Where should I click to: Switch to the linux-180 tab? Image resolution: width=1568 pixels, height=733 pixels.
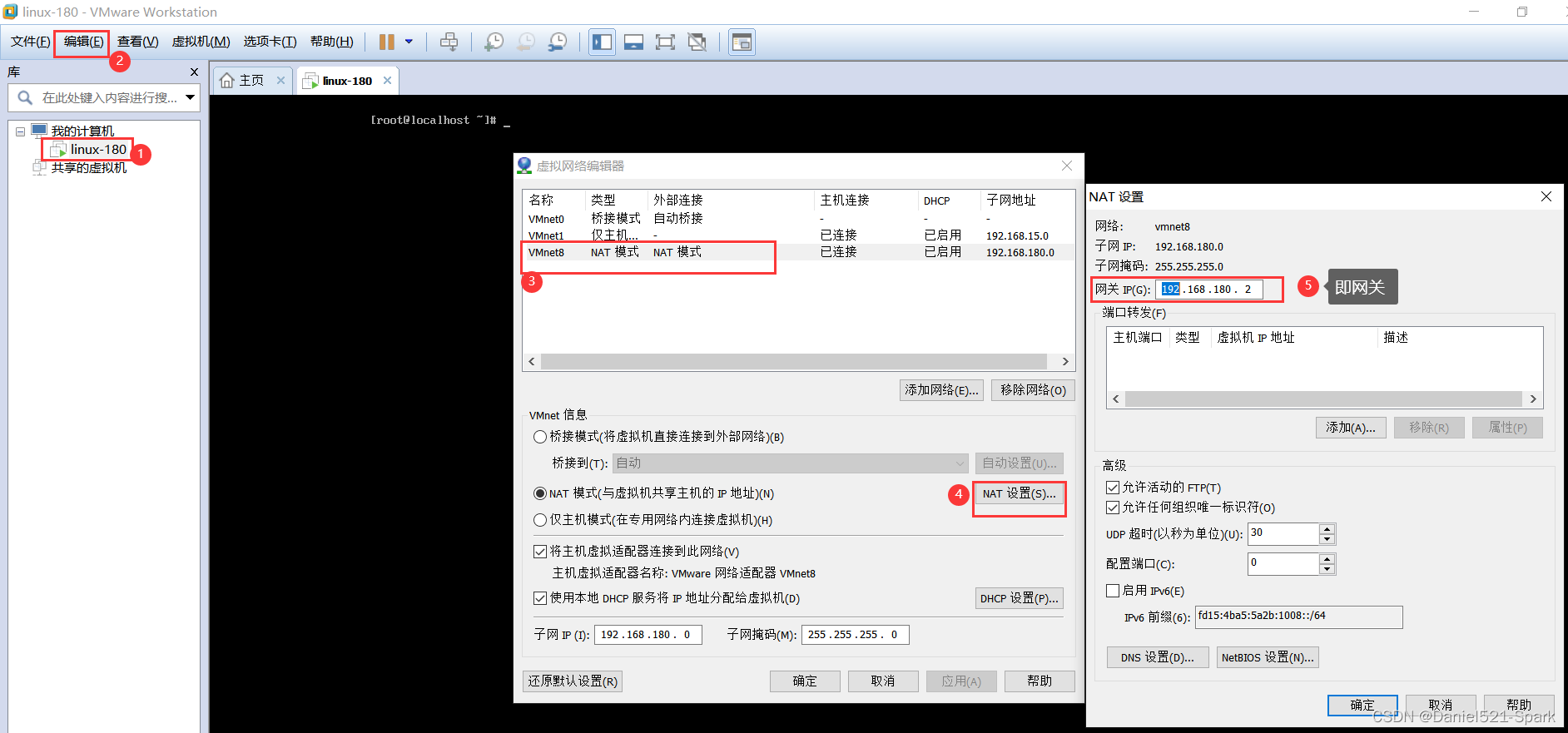(347, 81)
